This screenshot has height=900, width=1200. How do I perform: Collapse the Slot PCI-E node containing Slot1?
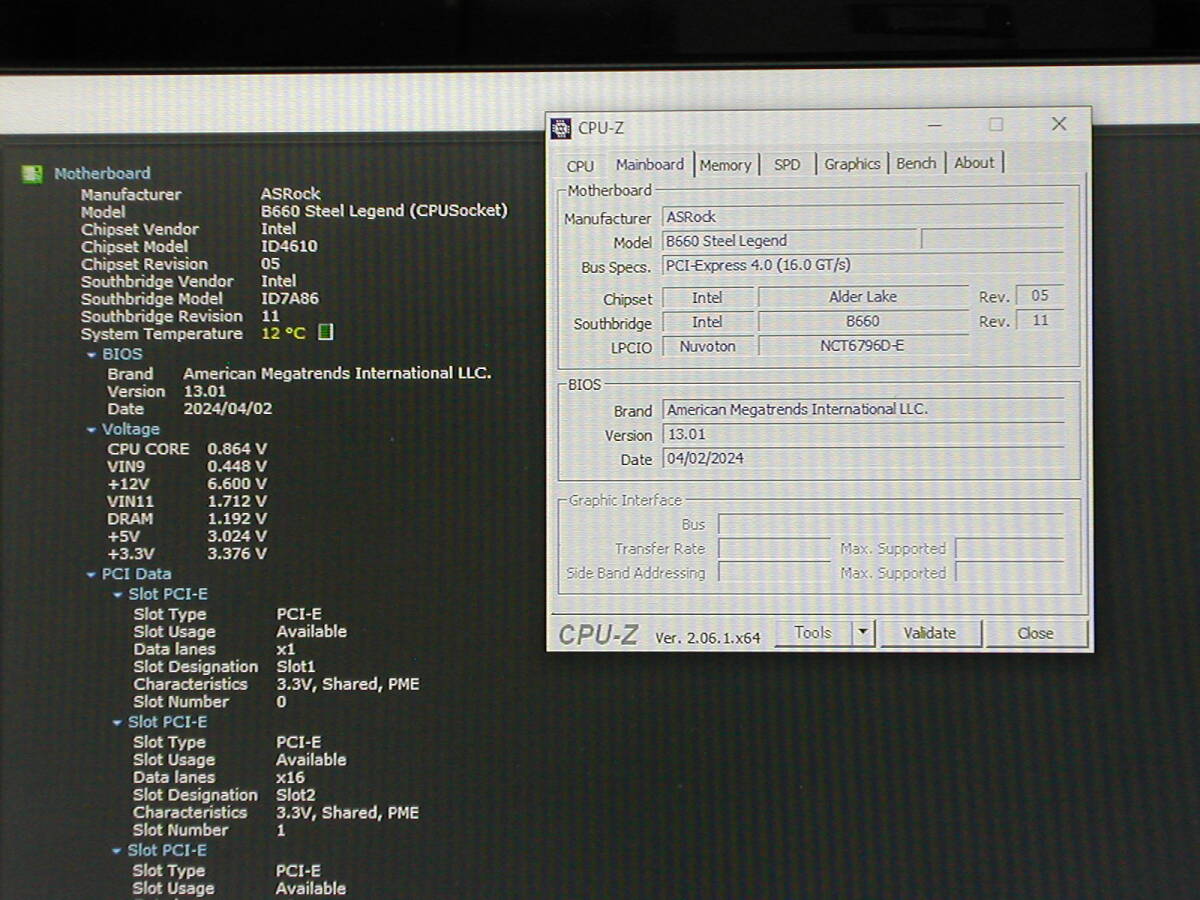pyautogui.click(x=118, y=595)
